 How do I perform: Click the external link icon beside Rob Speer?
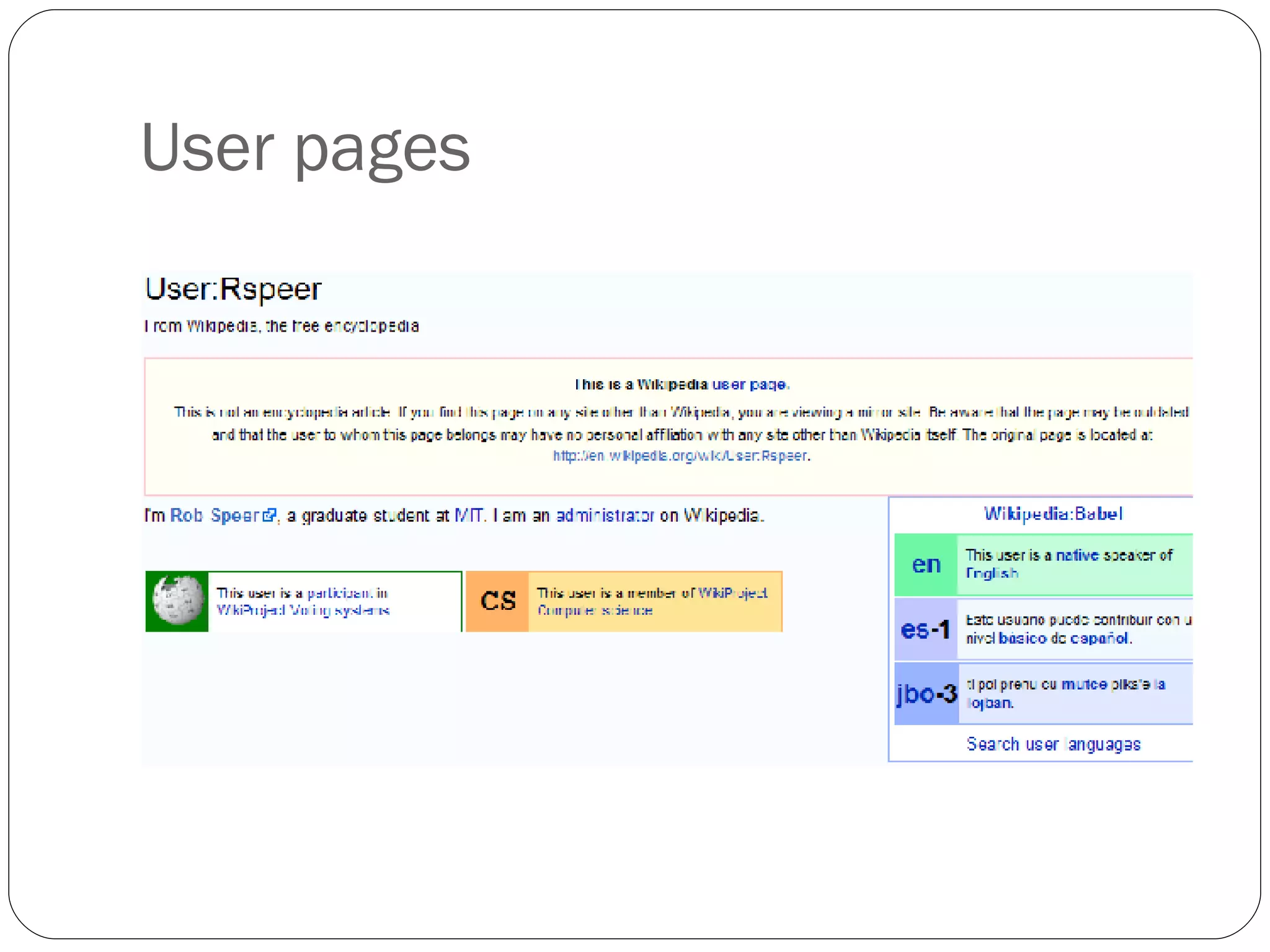point(269,516)
